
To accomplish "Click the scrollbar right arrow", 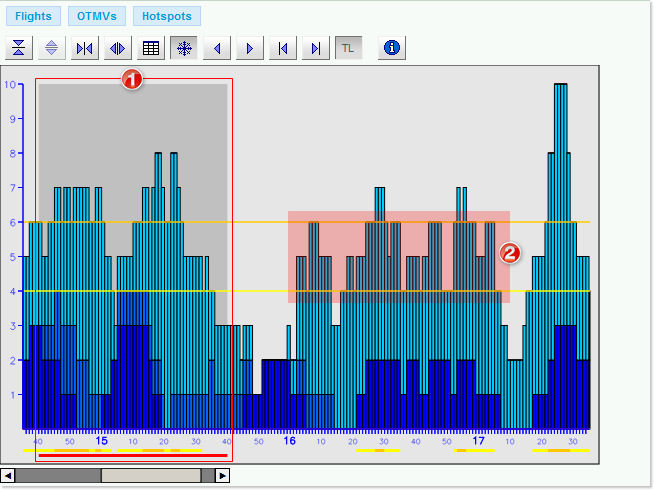I will [x=222, y=476].
